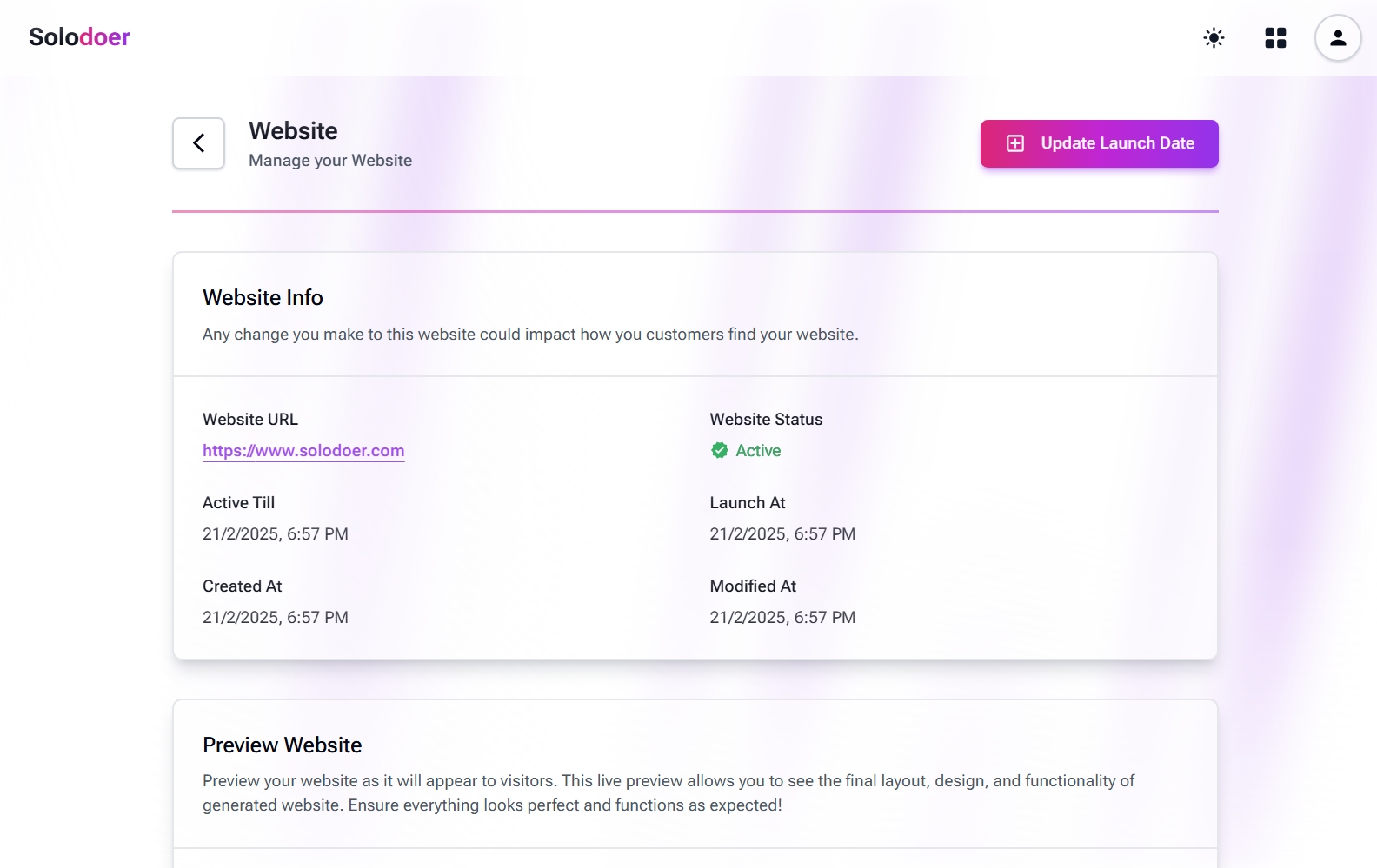Go back using the left chevron button

(198, 143)
